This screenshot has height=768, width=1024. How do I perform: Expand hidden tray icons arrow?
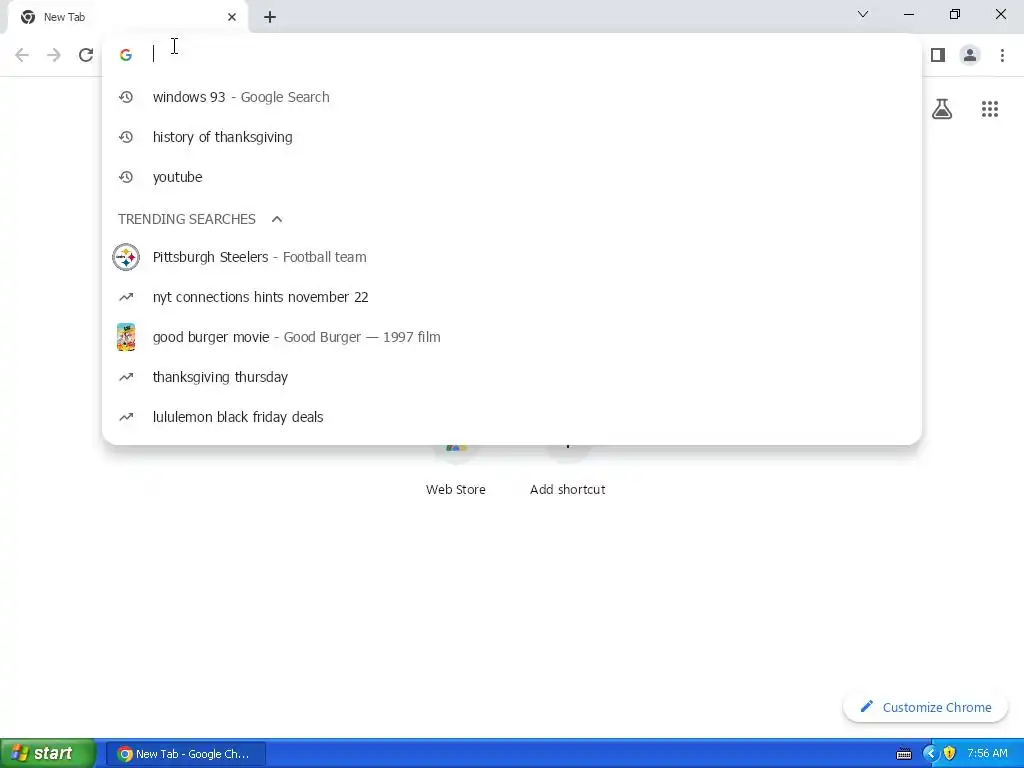click(930, 754)
